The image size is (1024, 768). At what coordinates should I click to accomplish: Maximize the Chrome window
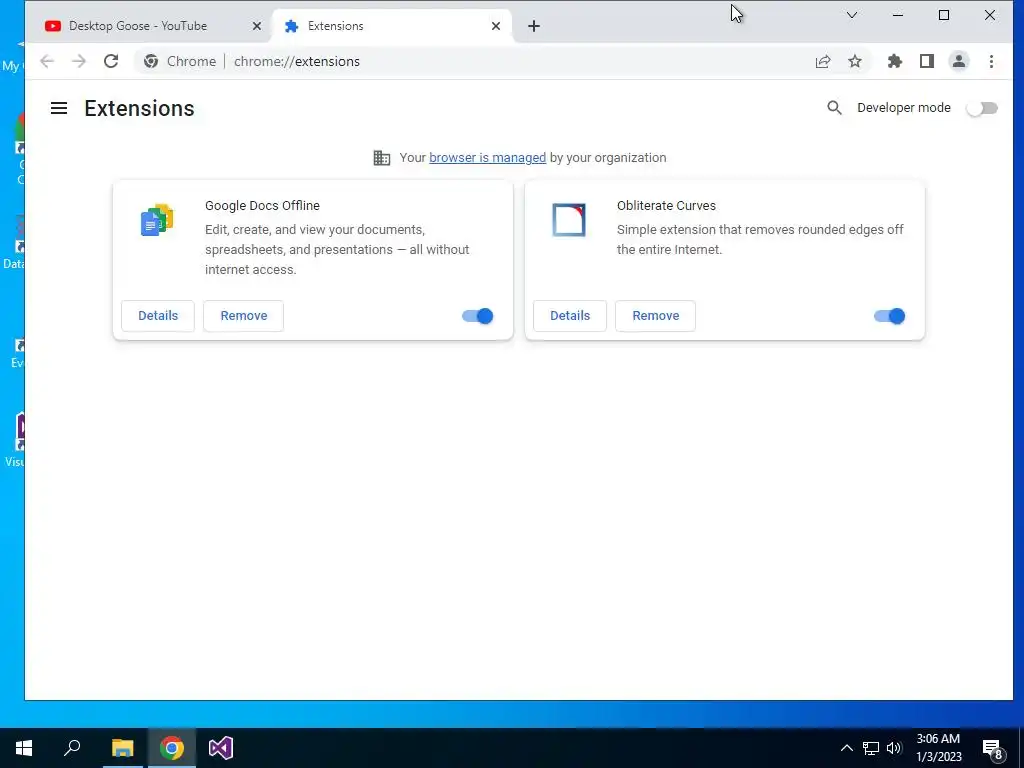click(x=944, y=15)
